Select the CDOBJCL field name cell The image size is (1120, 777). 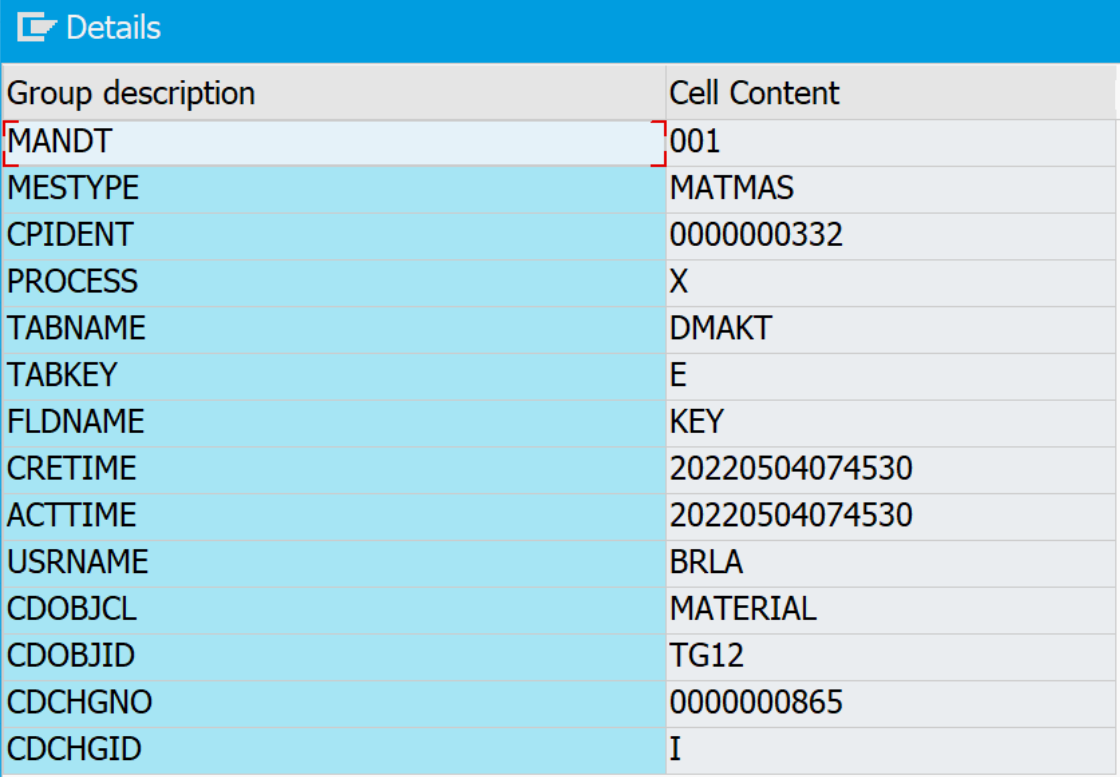coord(71,608)
